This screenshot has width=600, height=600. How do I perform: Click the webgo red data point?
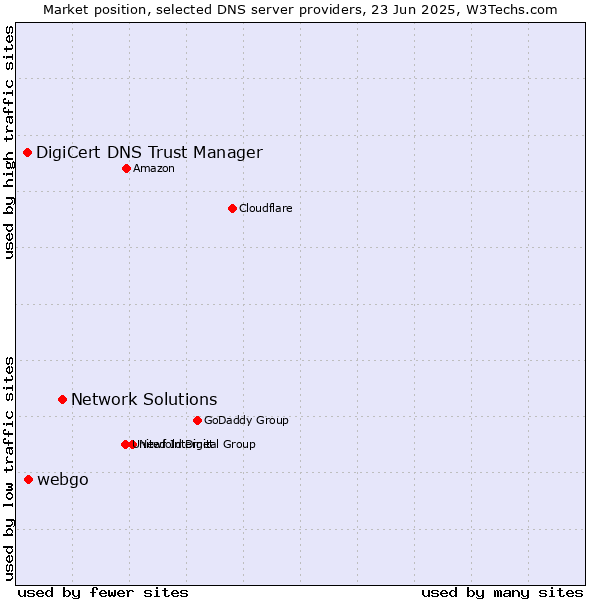click(29, 480)
